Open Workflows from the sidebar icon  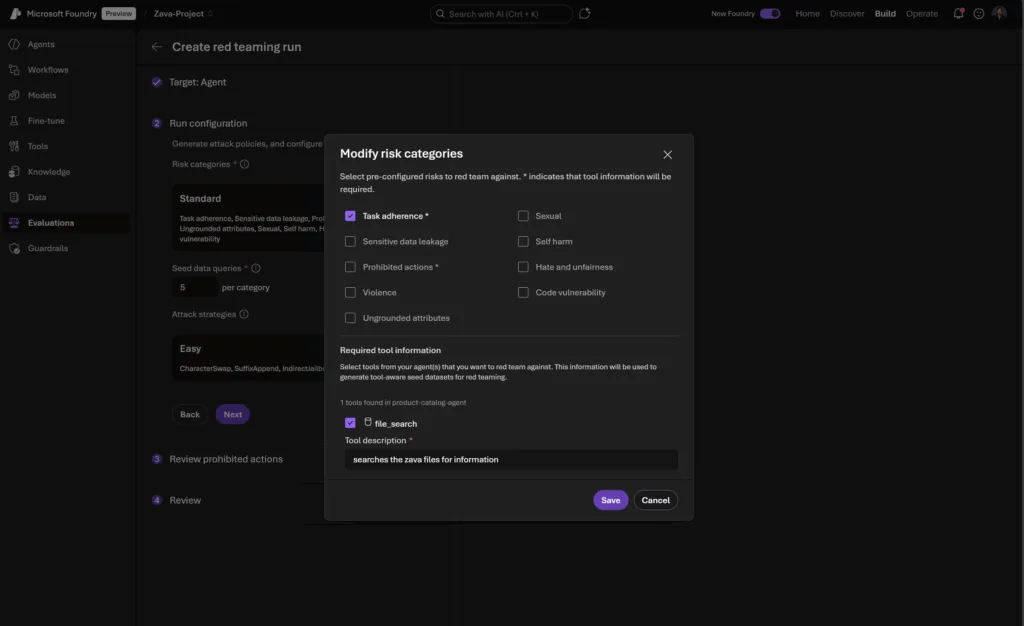click(x=14, y=70)
